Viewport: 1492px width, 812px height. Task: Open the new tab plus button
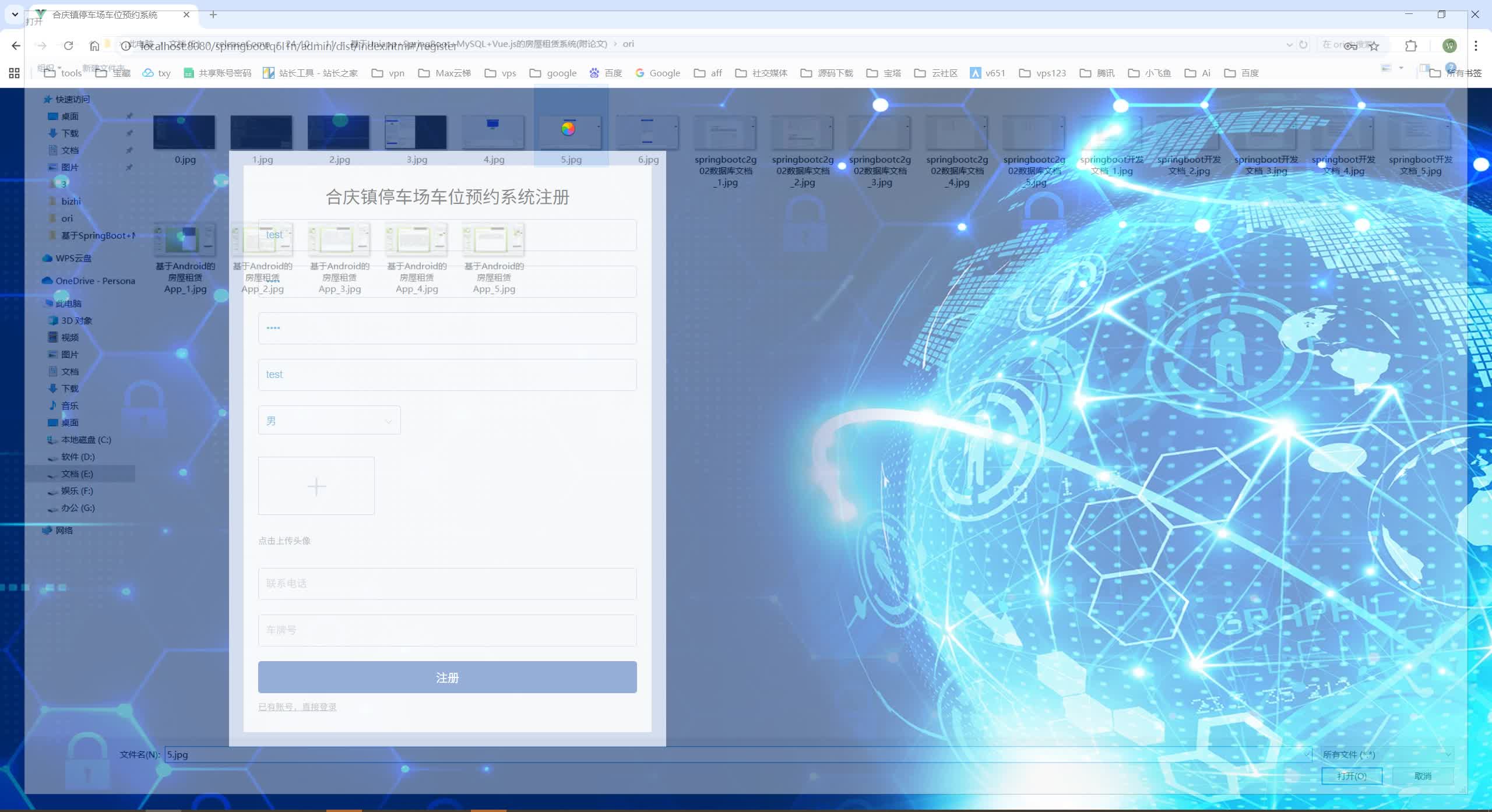point(213,15)
